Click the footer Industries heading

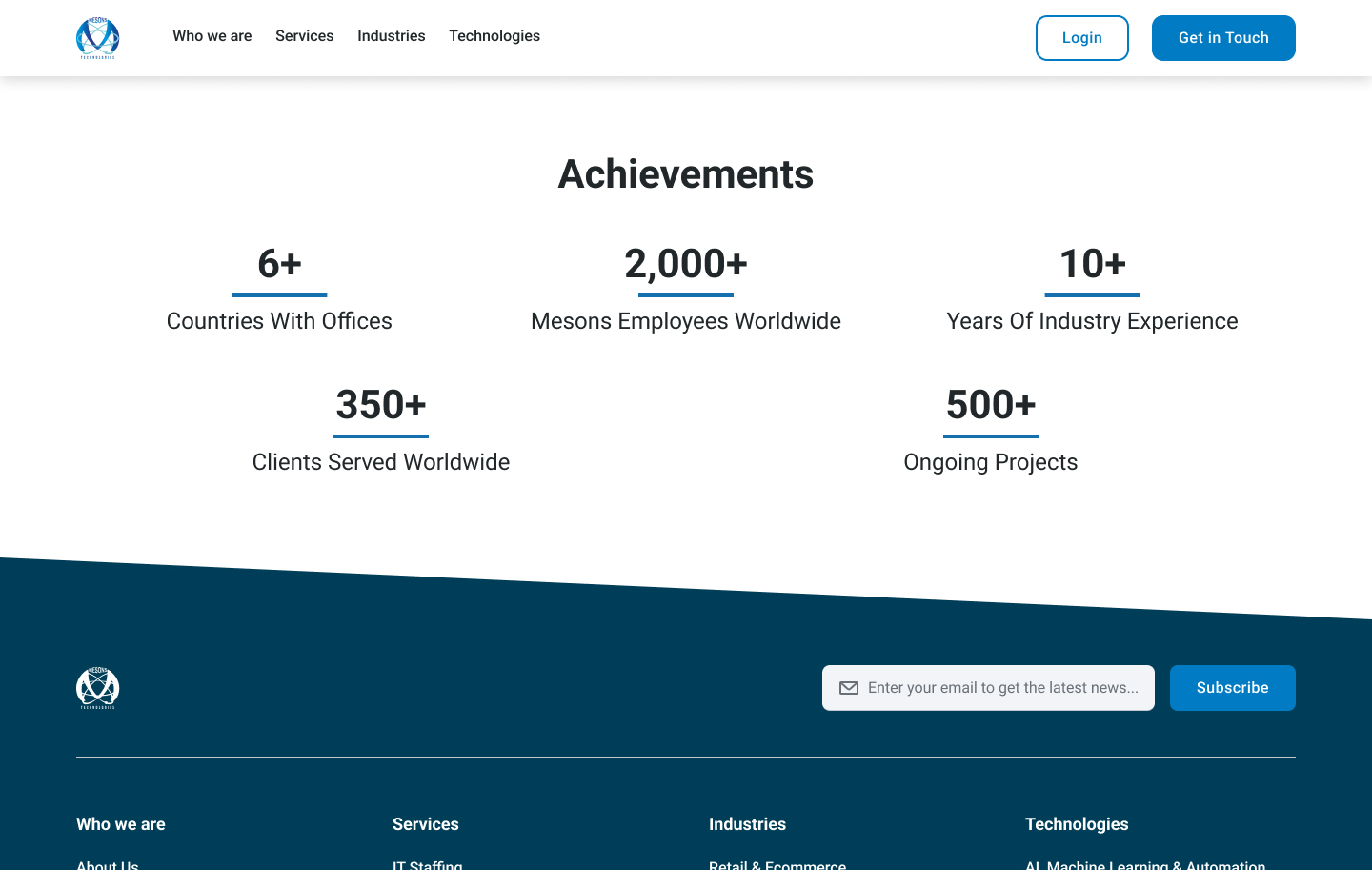[748, 824]
